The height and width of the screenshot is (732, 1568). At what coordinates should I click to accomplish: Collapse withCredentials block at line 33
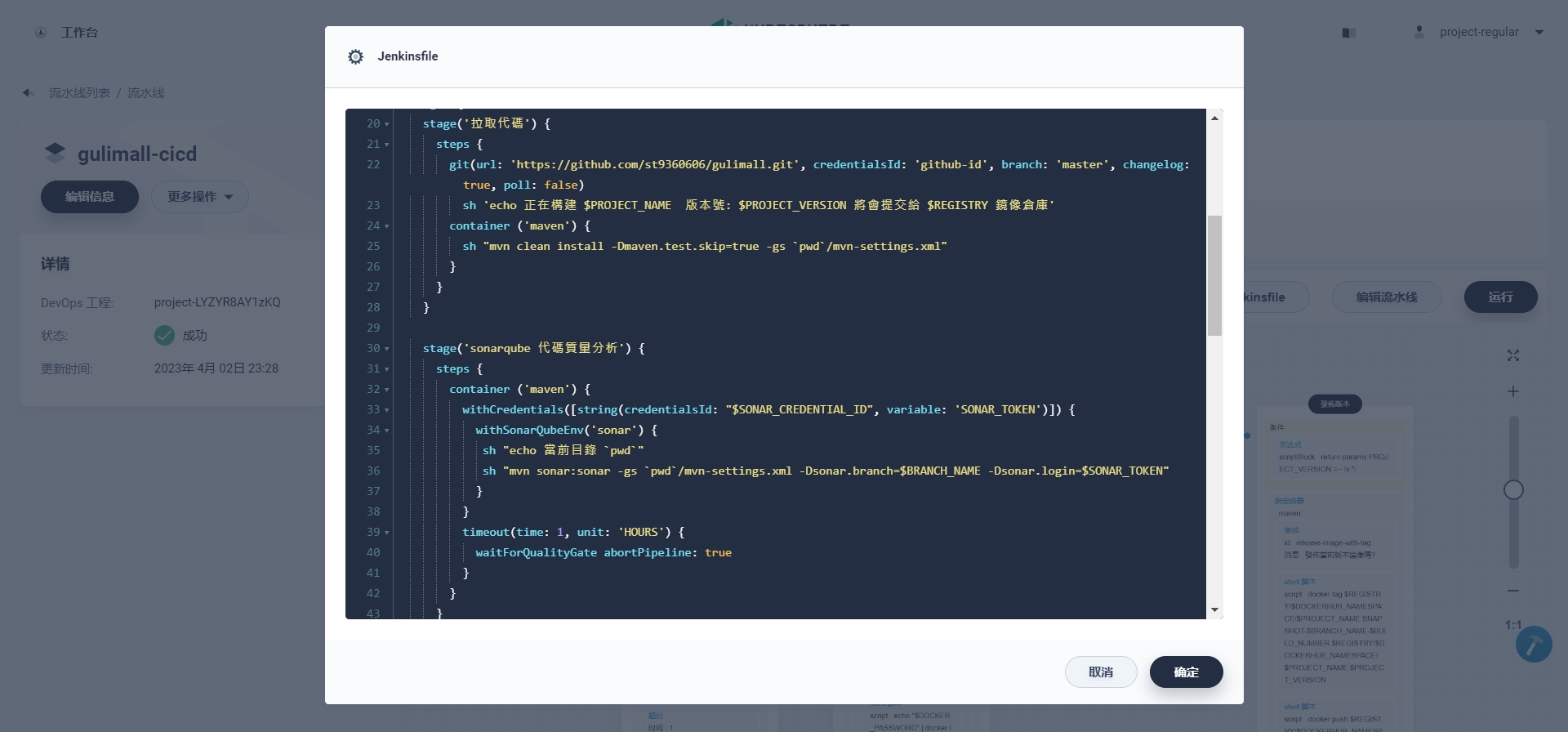coord(386,410)
